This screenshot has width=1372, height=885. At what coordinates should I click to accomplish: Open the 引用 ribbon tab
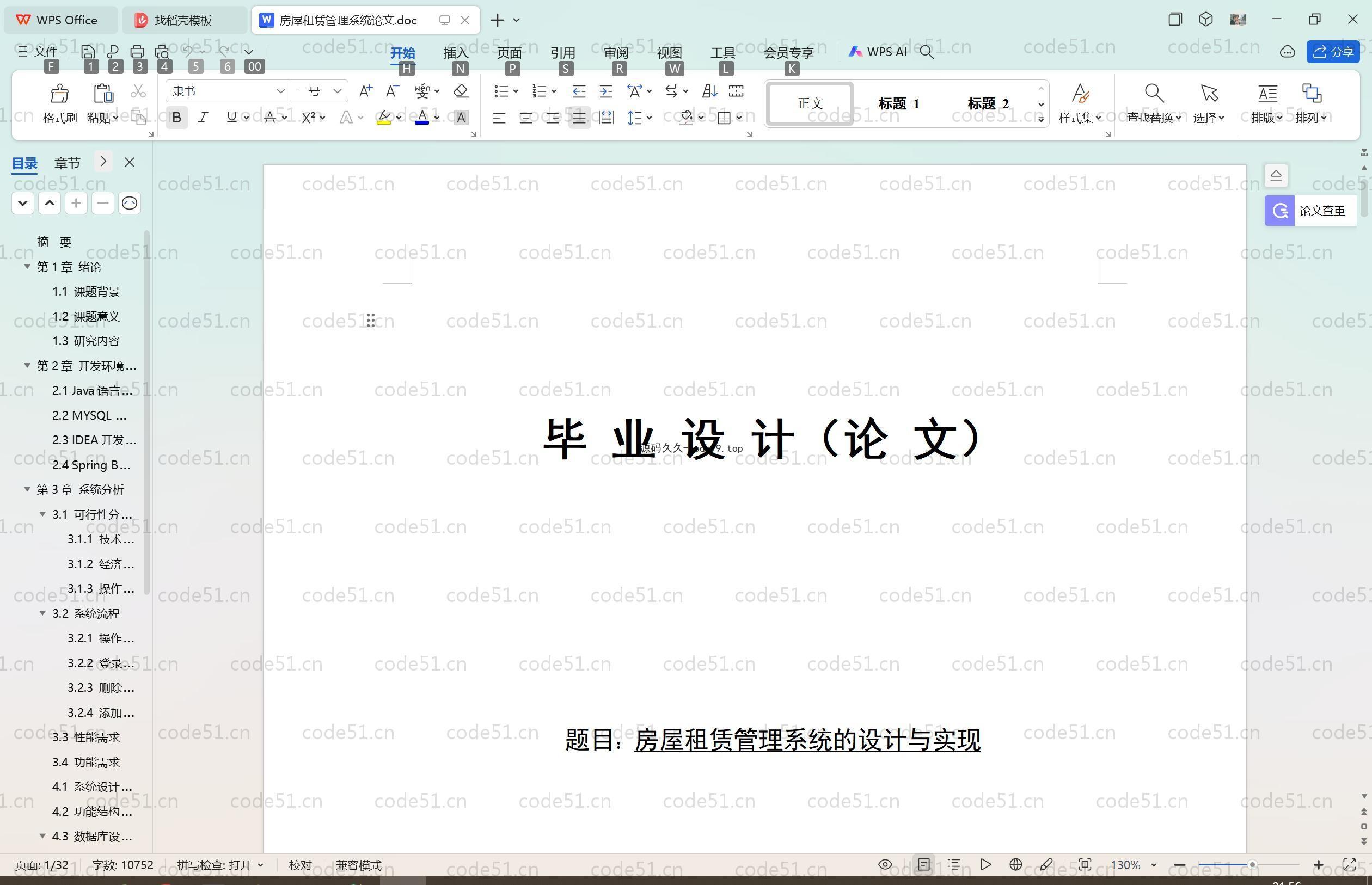563,52
